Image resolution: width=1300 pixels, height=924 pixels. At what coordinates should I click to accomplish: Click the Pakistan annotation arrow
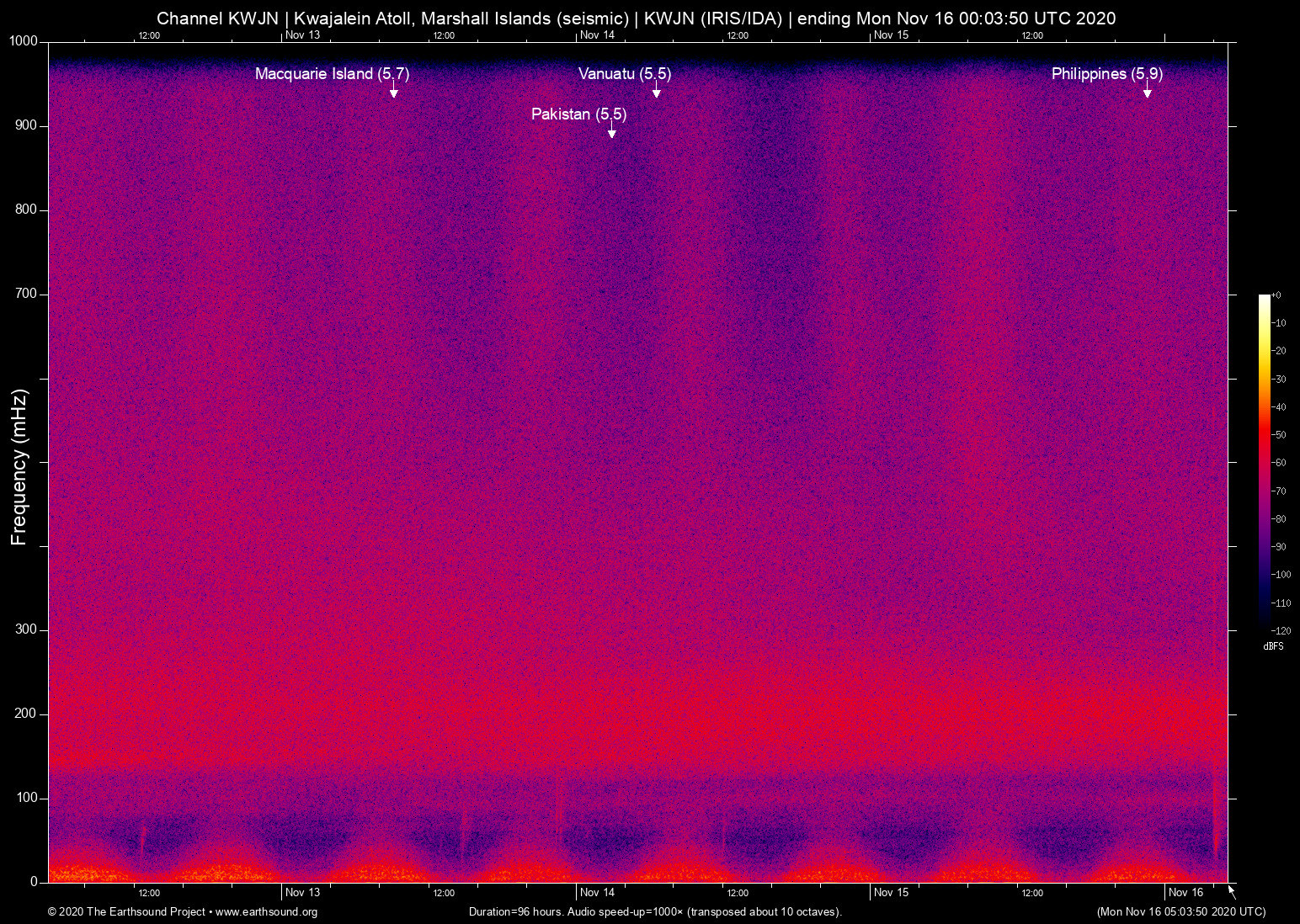point(613,133)
